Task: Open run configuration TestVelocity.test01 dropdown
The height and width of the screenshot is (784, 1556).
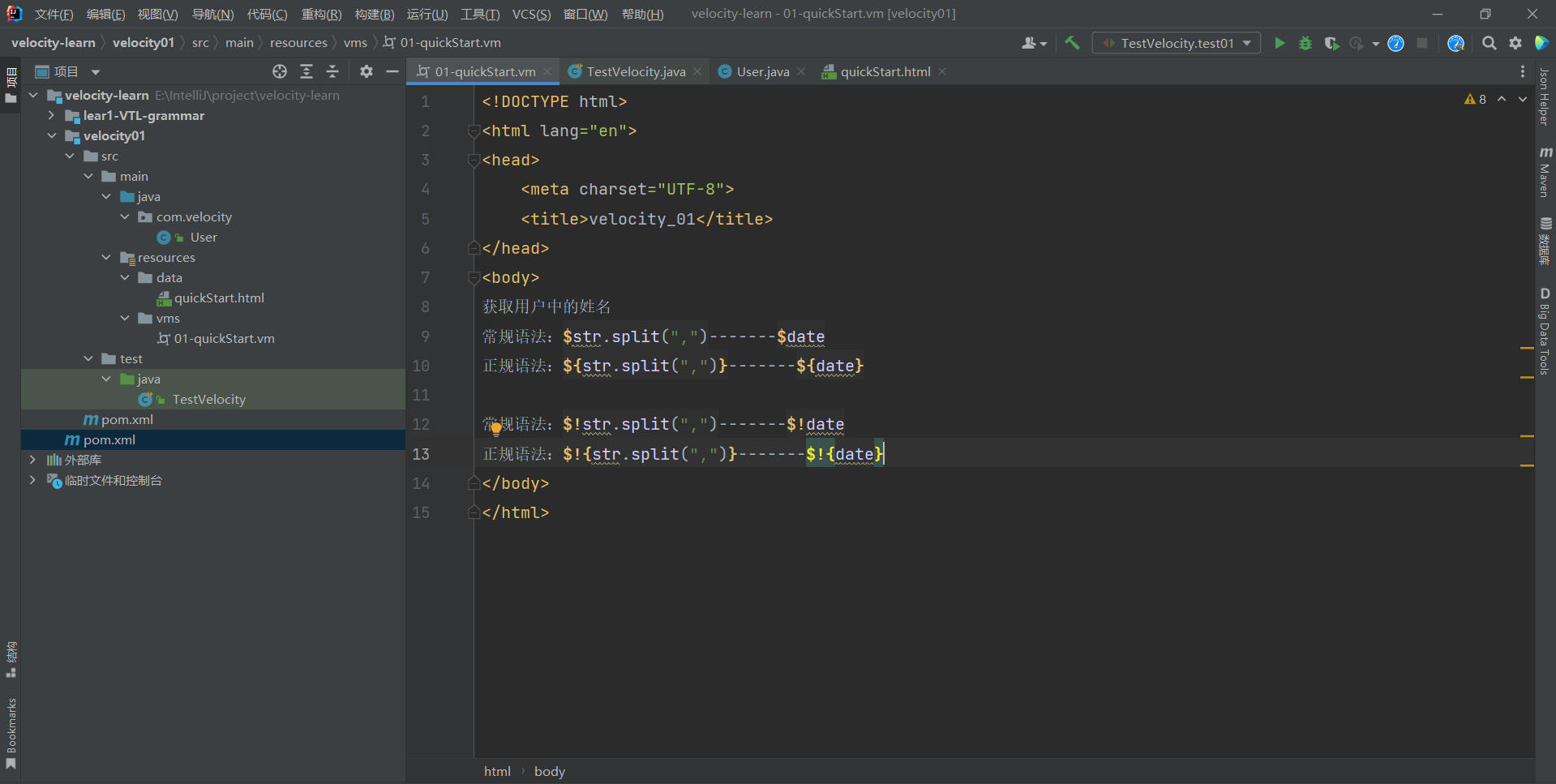Action: pos(1177,43)
